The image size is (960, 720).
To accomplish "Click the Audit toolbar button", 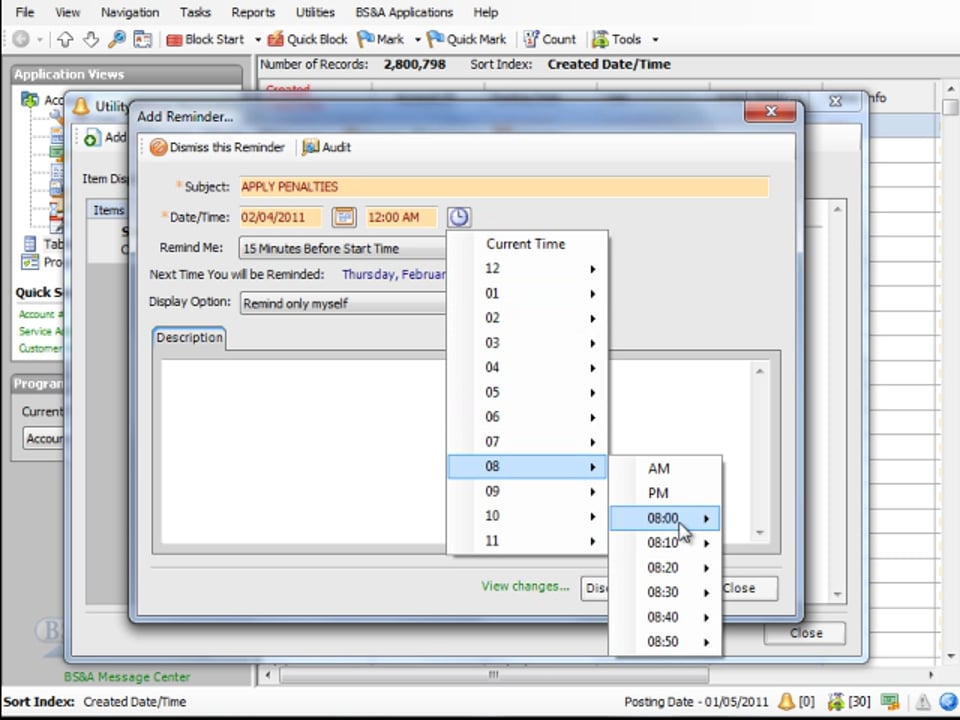I will [x=327, y=147].
